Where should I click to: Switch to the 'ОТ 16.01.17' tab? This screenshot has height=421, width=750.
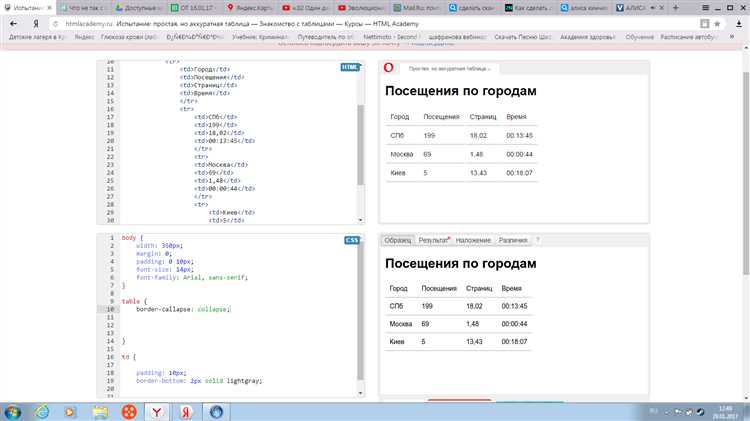193,8
